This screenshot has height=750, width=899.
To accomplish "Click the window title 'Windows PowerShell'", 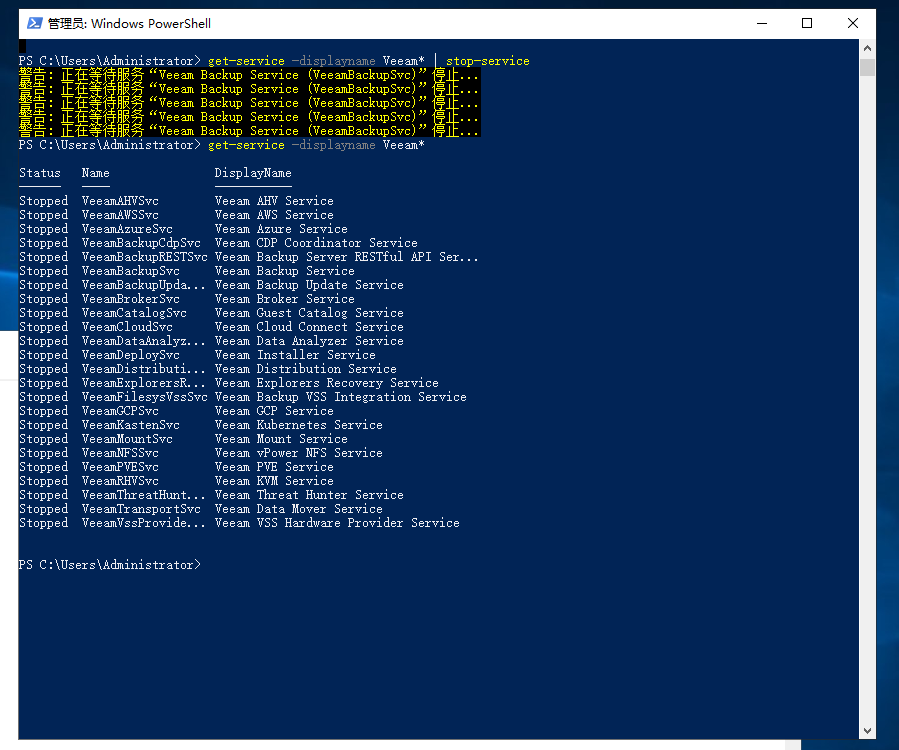I will point(151,24).
